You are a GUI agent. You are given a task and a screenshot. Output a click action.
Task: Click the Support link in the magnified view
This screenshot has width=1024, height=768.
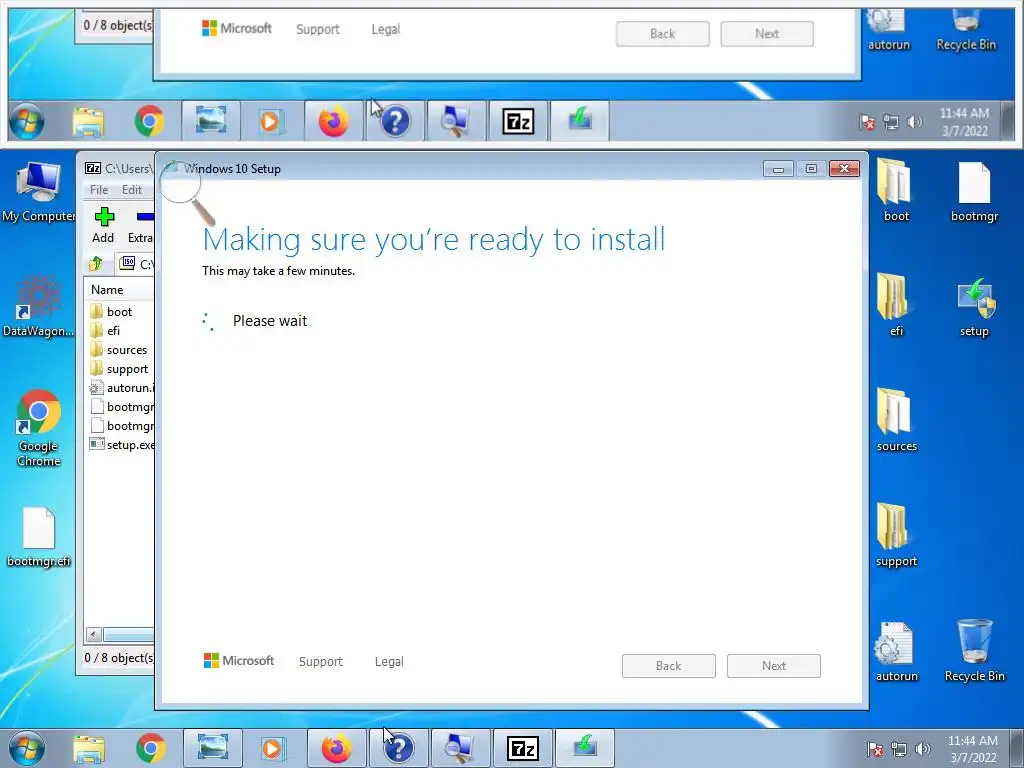318,29
